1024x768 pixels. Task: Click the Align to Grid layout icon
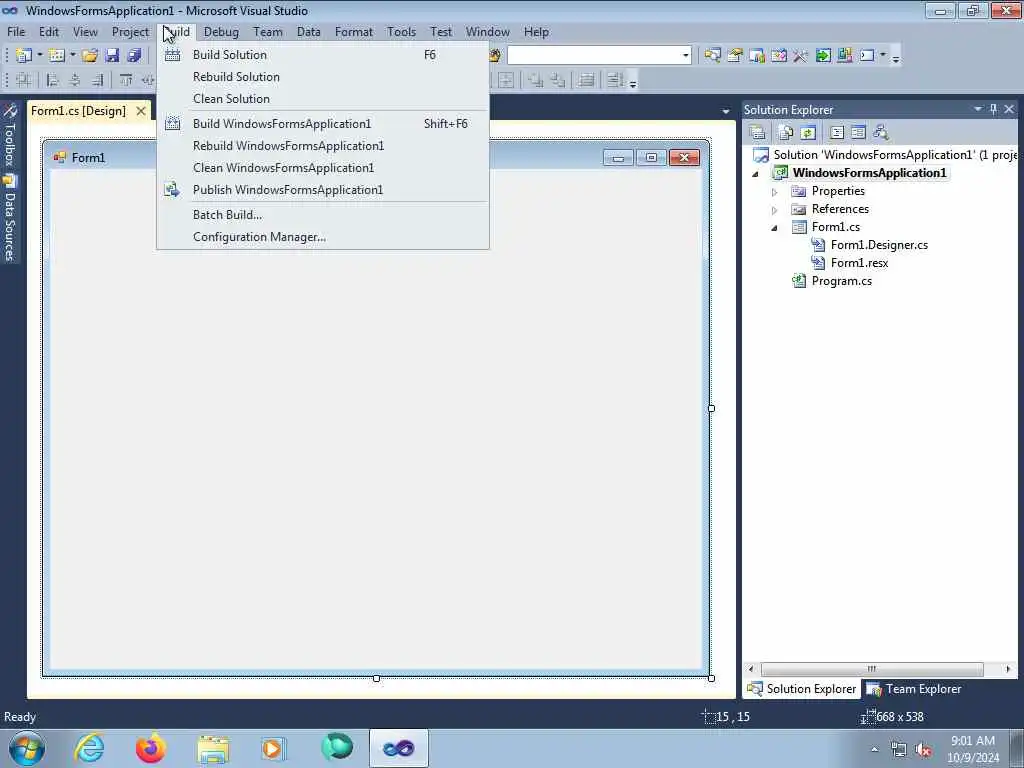pyautogui.click(x=24, y=80)
